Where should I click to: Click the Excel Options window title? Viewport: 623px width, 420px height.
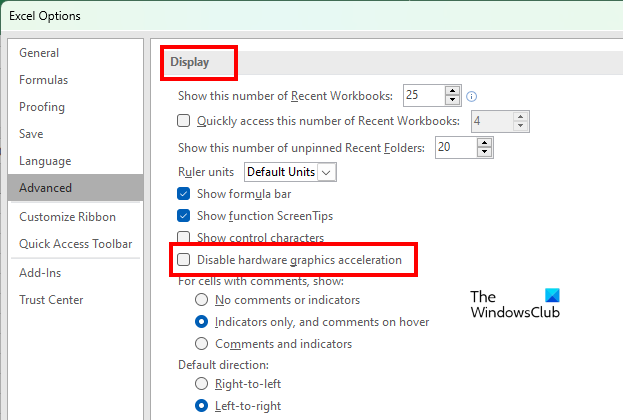pos(44,16)
